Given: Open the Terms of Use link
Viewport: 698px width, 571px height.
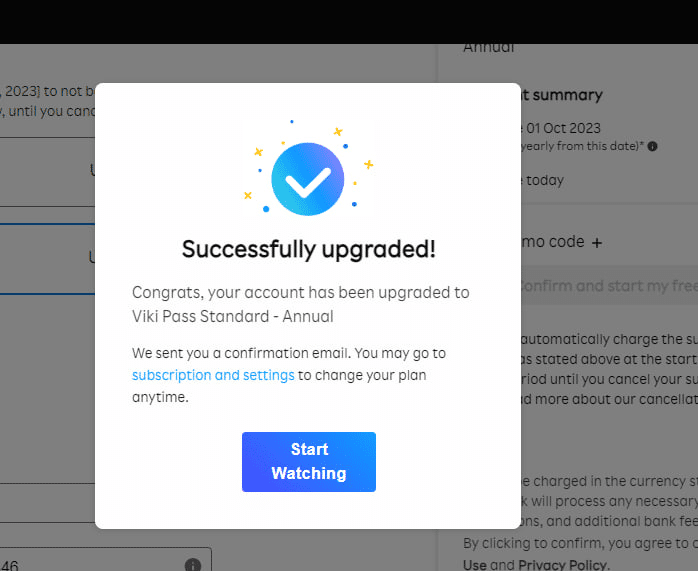Looking at the screenshot, I should (474, 565).
